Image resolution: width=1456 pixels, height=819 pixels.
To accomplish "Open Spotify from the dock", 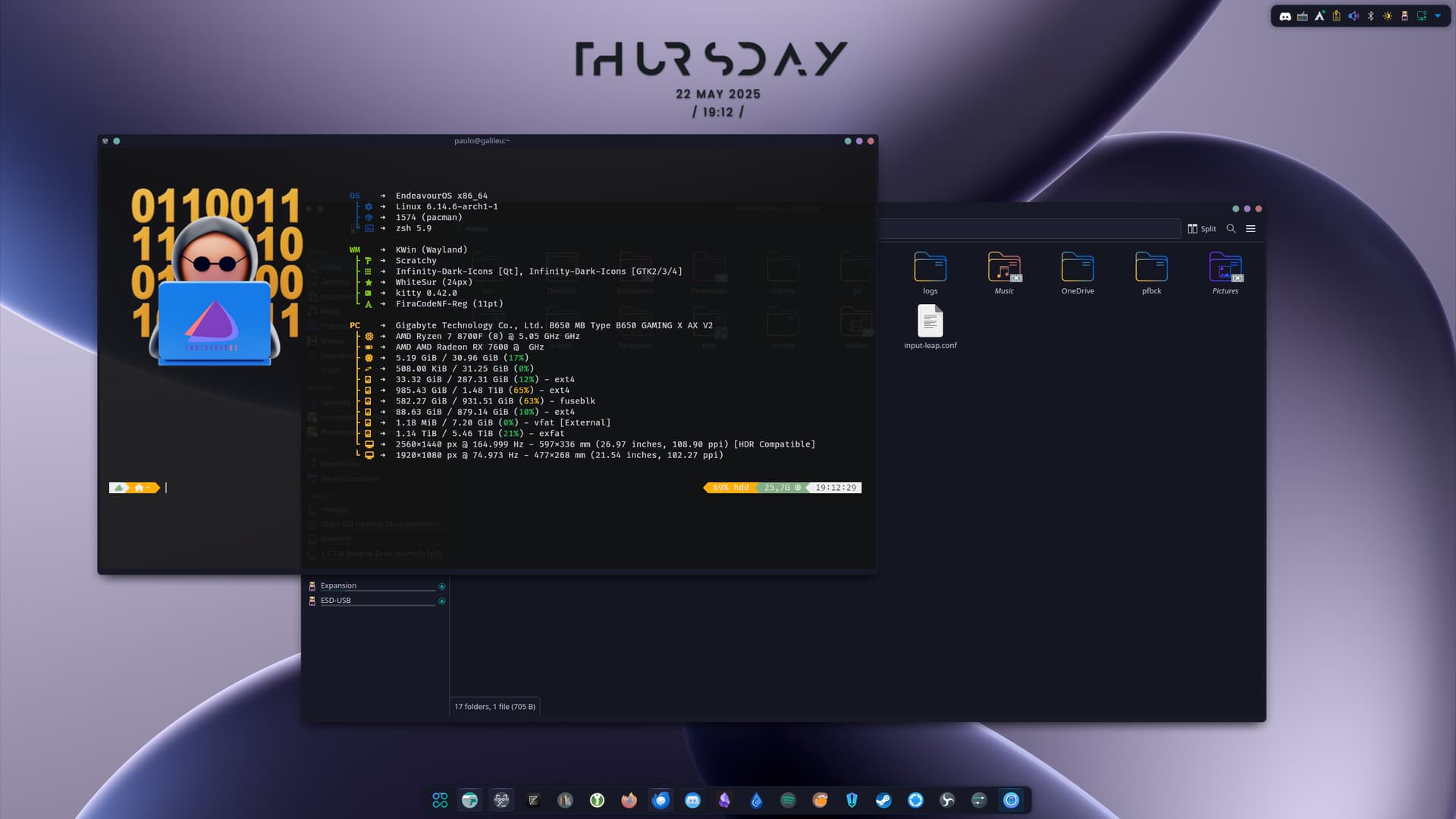I will tap(788, 800).
